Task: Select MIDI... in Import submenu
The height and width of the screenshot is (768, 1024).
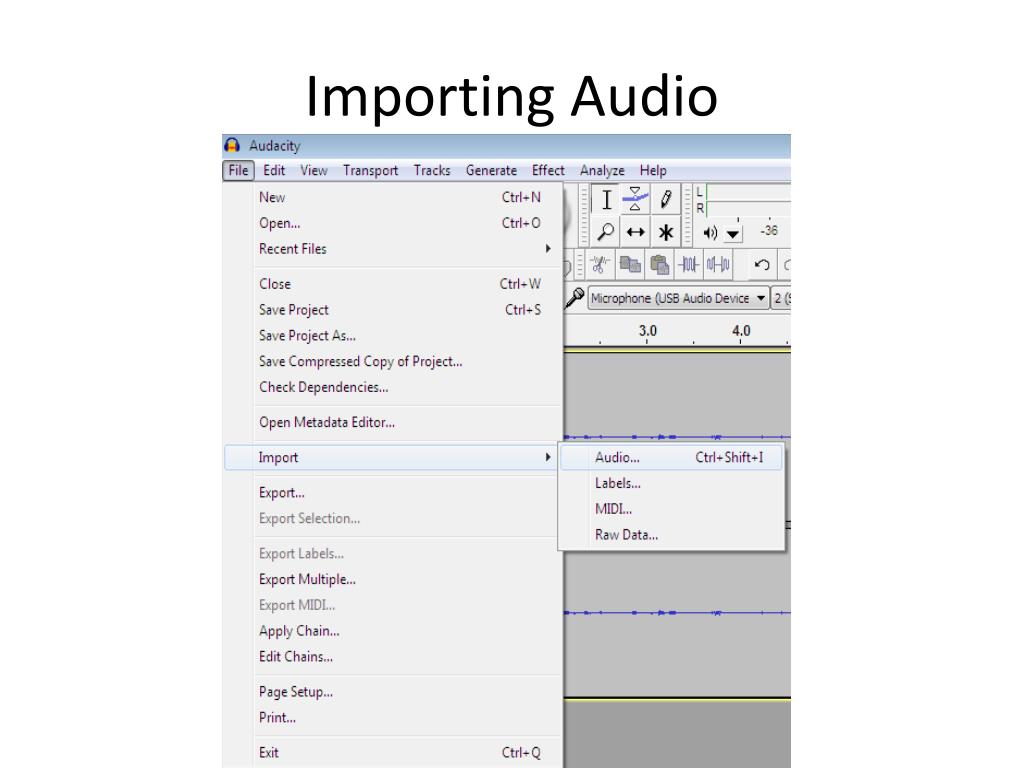Action: pos(671,509)
